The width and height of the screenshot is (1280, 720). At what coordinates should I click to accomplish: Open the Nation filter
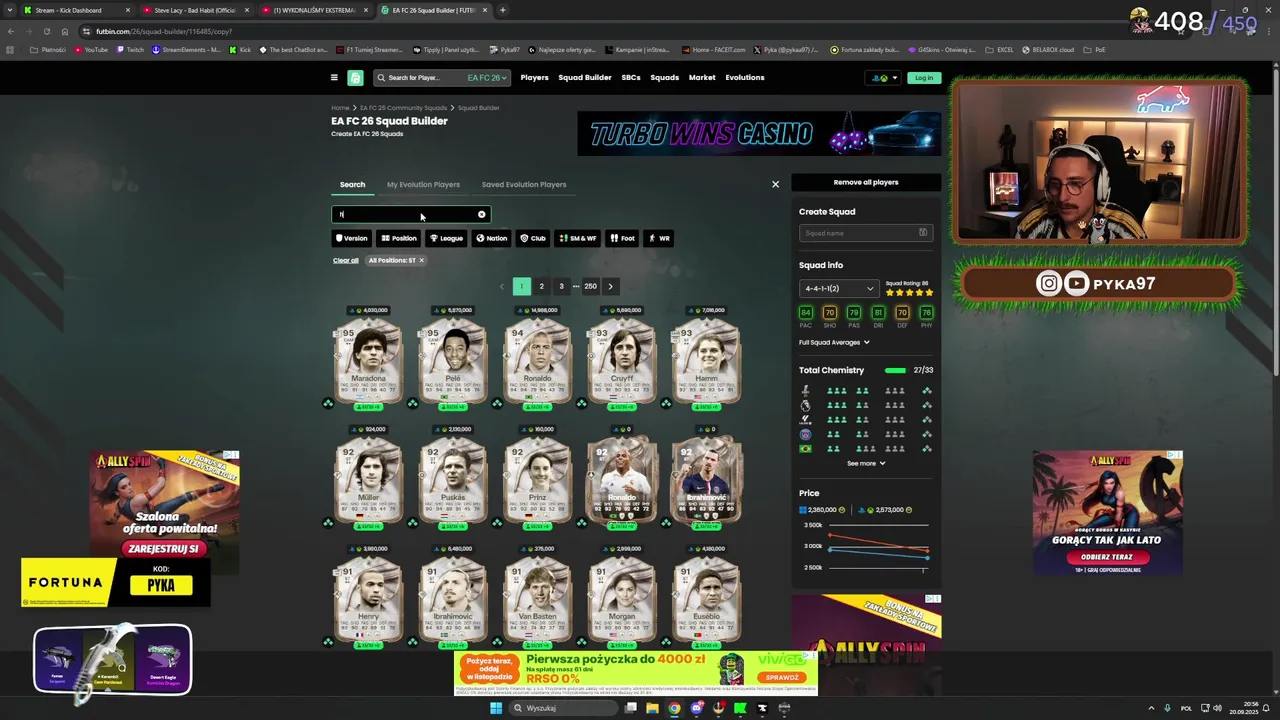491,238
